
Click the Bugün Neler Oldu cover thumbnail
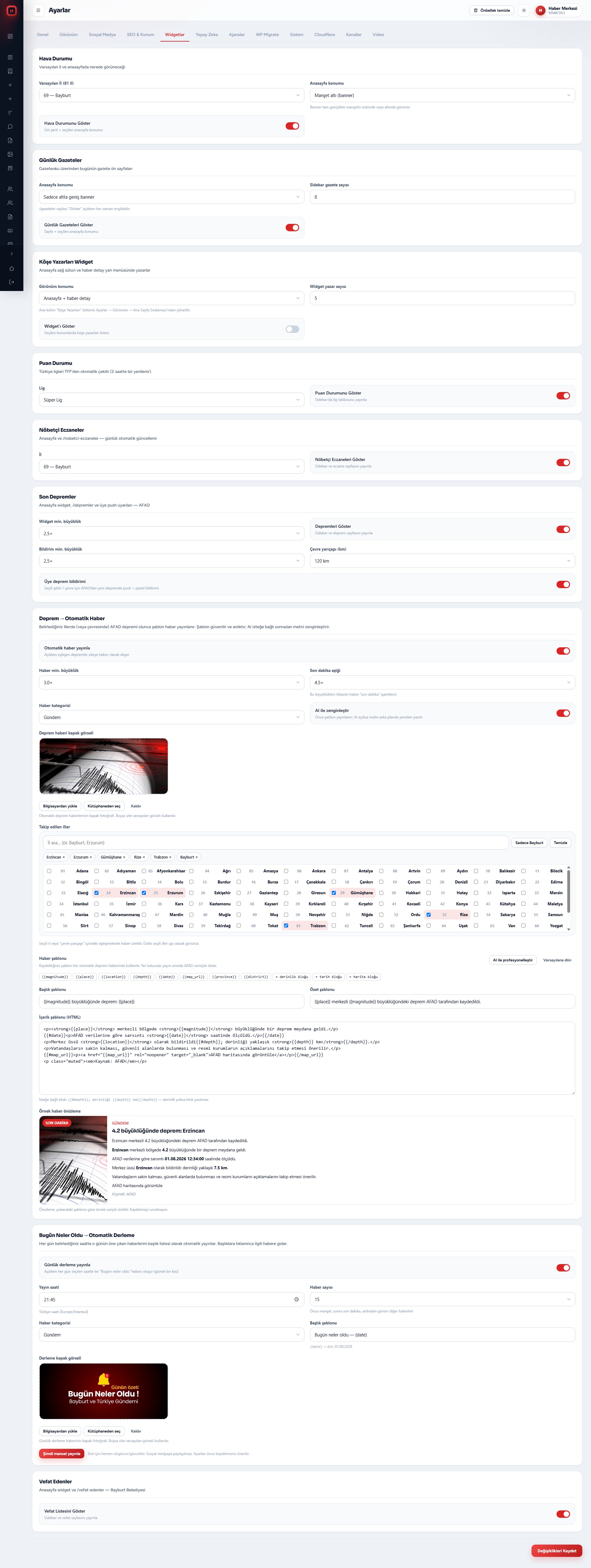pos(103,1392)
